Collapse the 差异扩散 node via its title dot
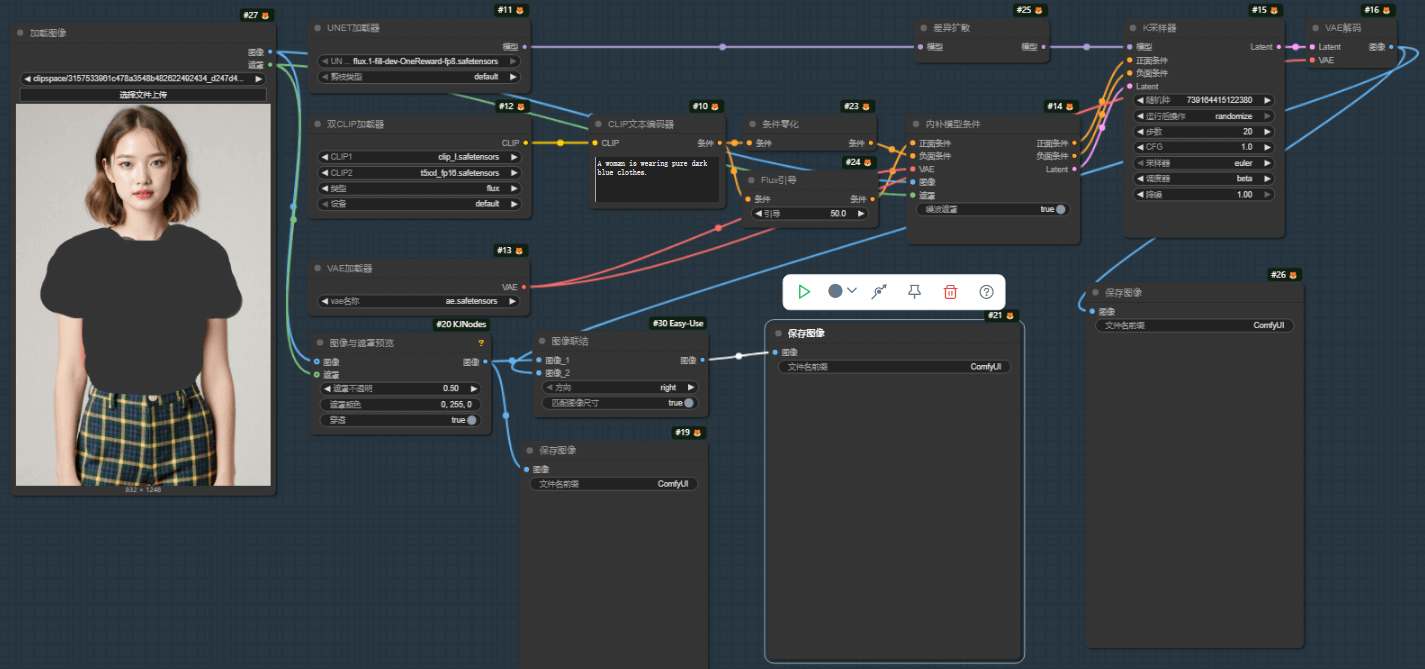The height and width of the screenshot is (669, 1425). [x=923, y=28]
